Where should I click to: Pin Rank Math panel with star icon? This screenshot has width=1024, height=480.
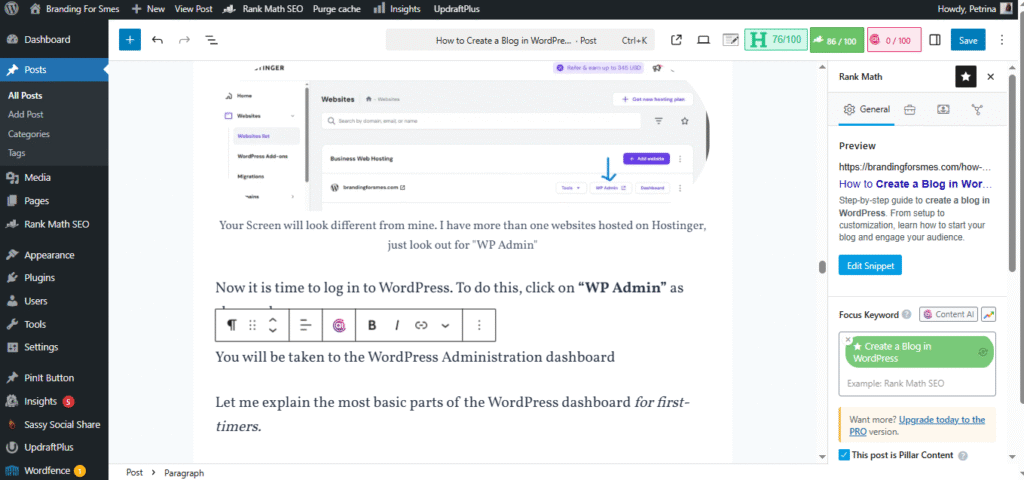(x=965, y=76)
